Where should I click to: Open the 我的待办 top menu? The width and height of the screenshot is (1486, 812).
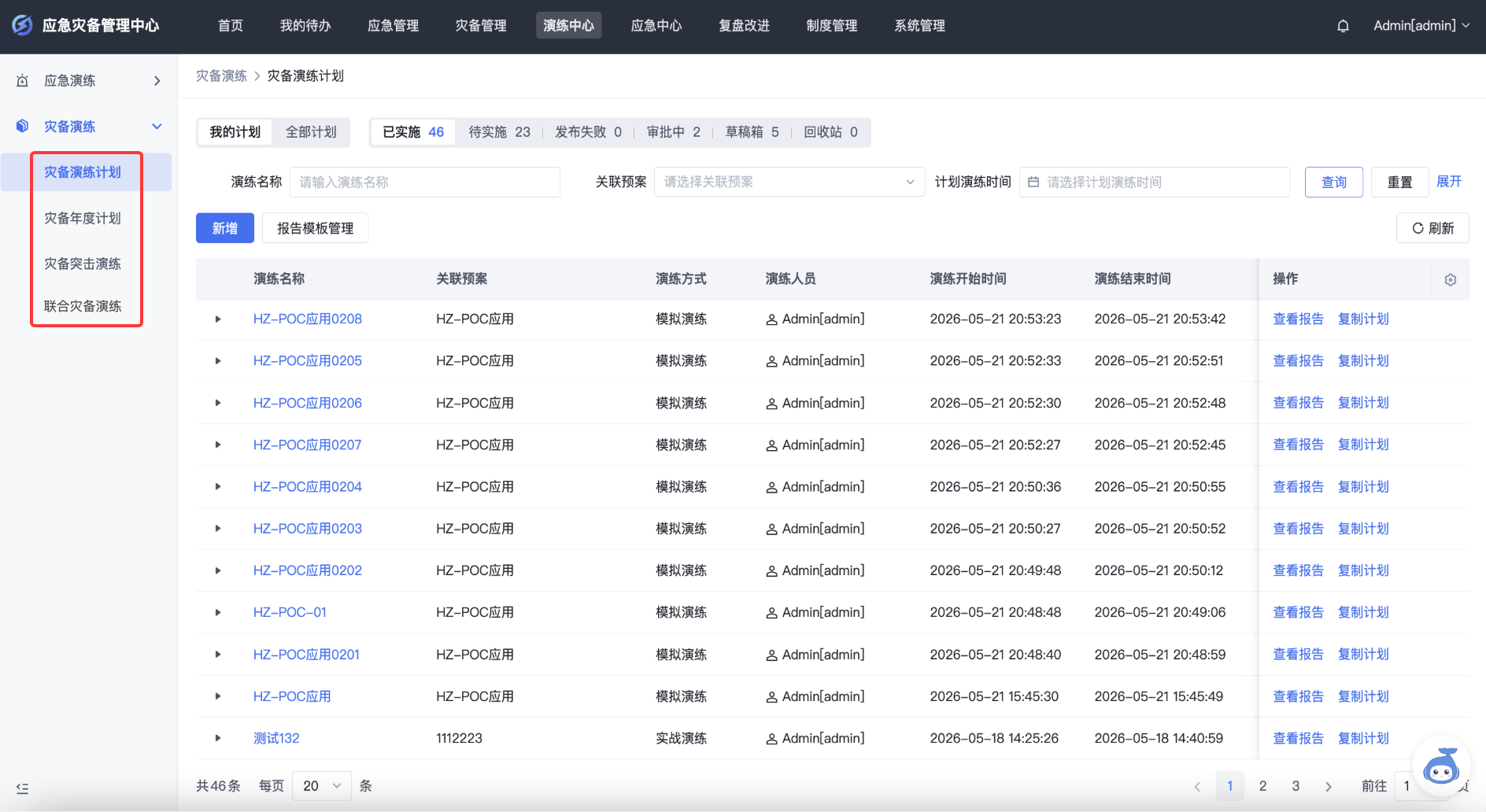click(x=305, y=26)
